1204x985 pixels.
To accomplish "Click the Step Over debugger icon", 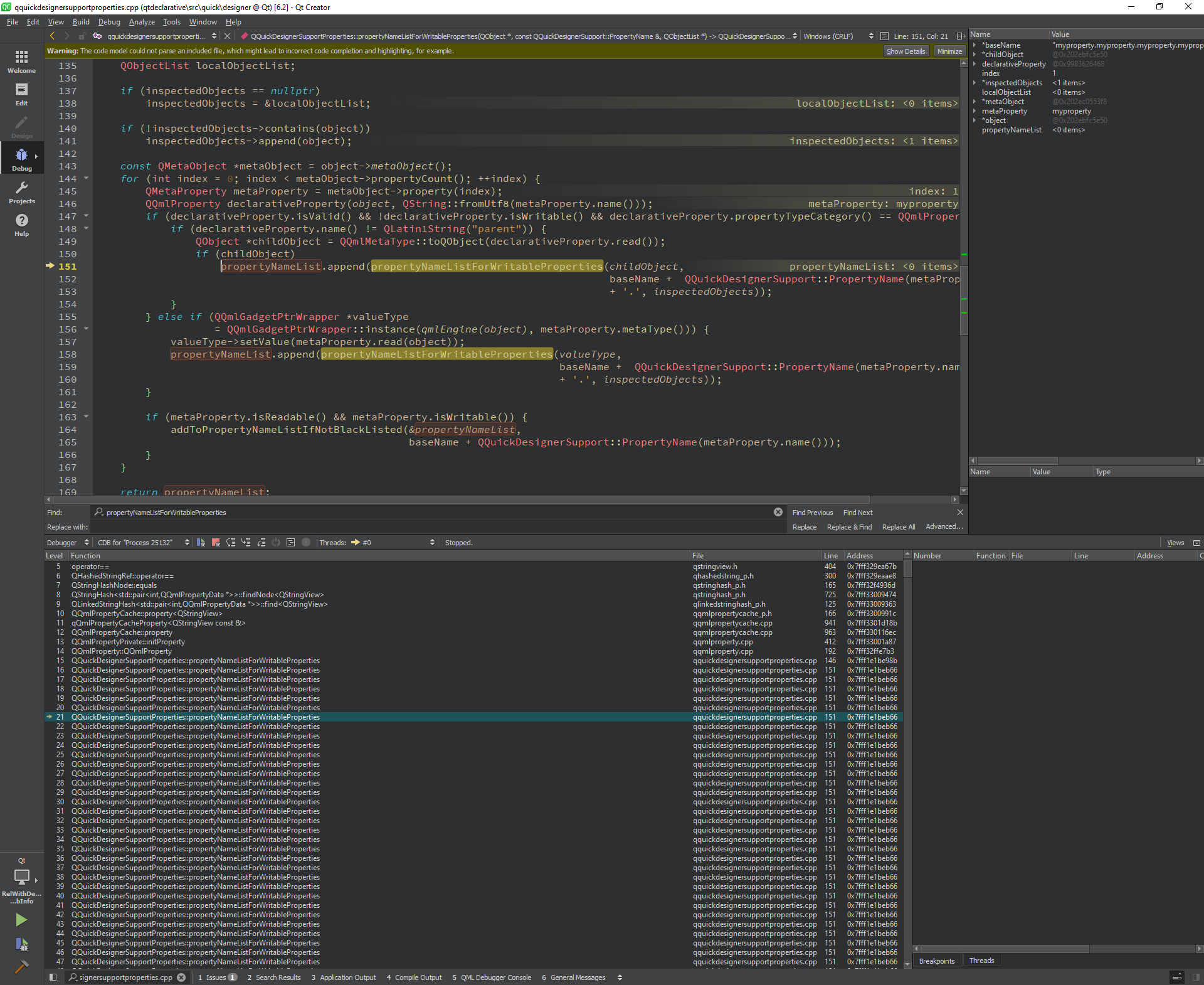I will [231, 543].
